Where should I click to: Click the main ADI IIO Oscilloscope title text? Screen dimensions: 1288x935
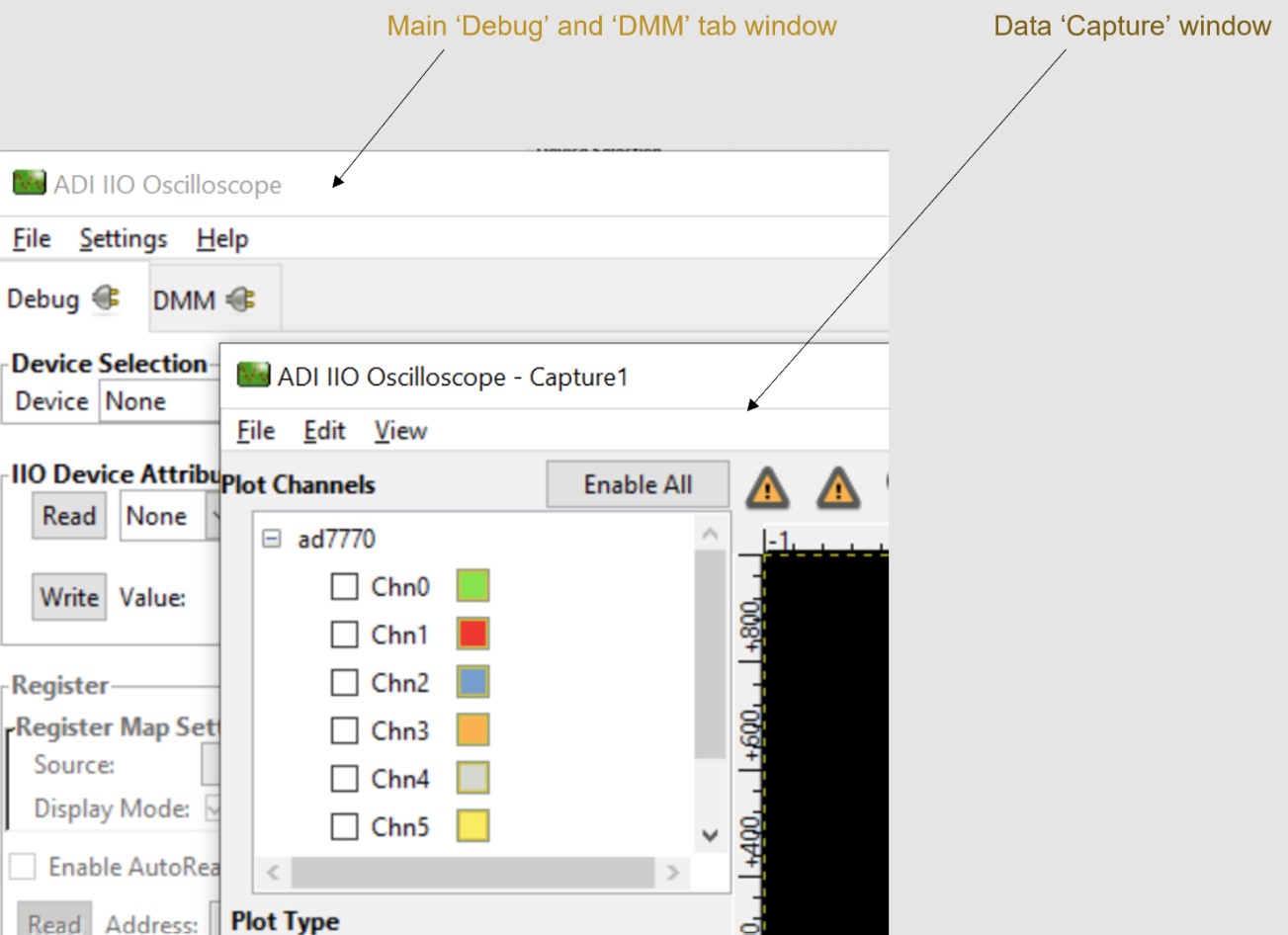click(168, 184)
